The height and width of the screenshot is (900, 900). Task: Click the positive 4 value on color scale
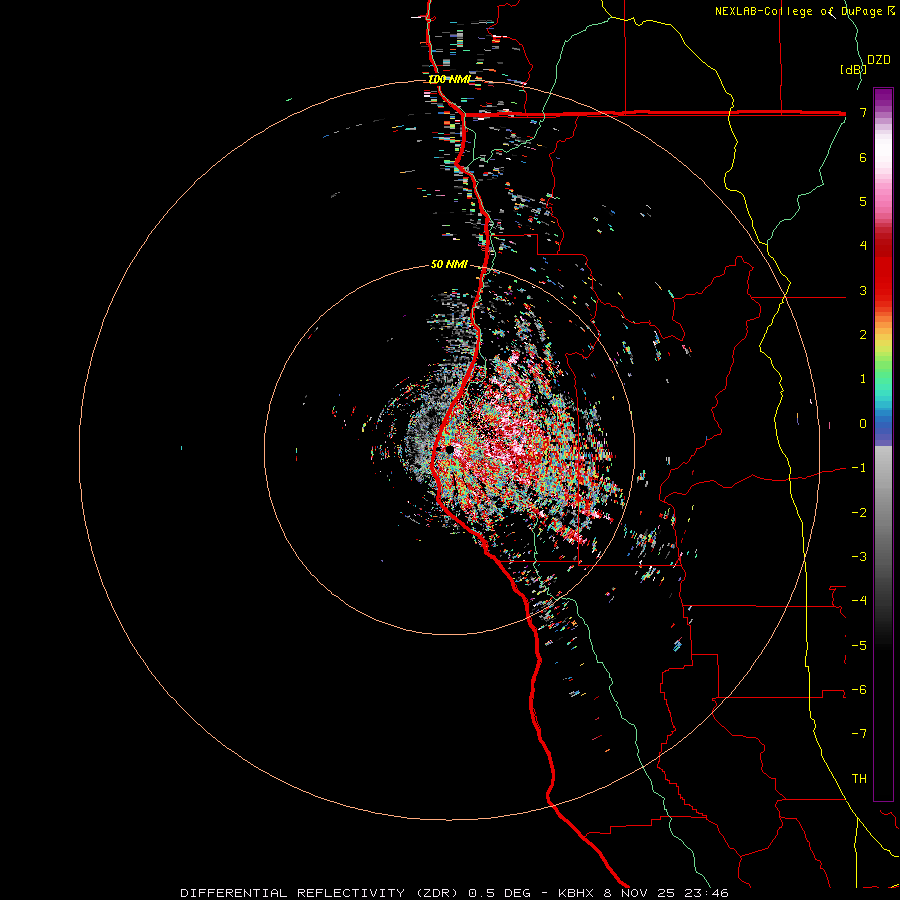tap(863, 246)
